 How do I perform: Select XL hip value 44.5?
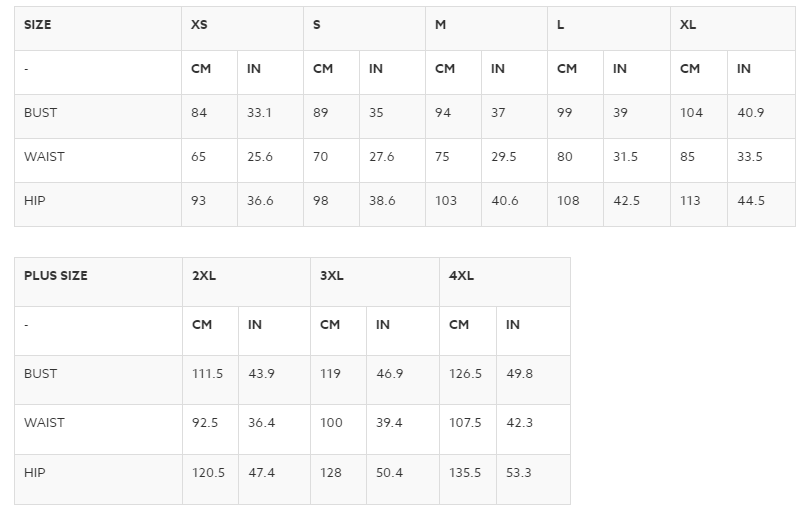click(x=751, y=201)
